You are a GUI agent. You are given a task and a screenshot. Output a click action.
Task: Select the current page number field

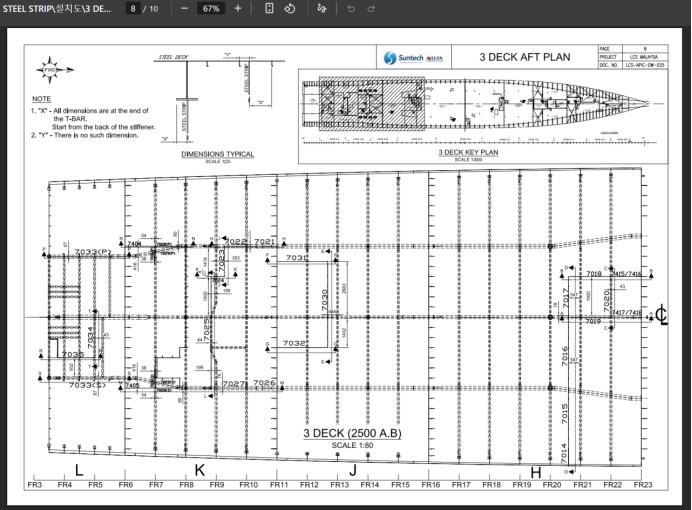click(x=133, y=8)
